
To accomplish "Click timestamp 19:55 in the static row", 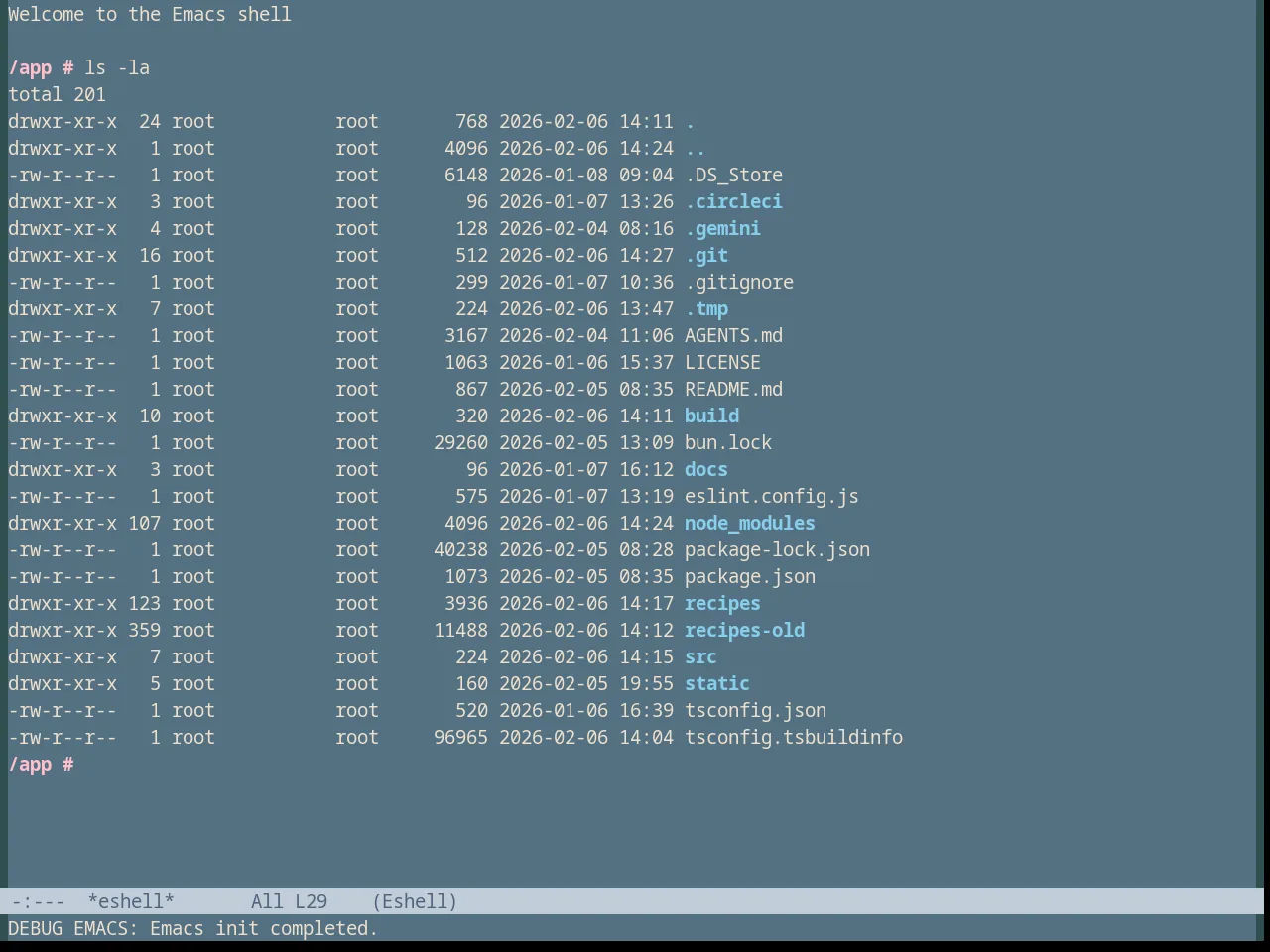I will tap(646, 683).
